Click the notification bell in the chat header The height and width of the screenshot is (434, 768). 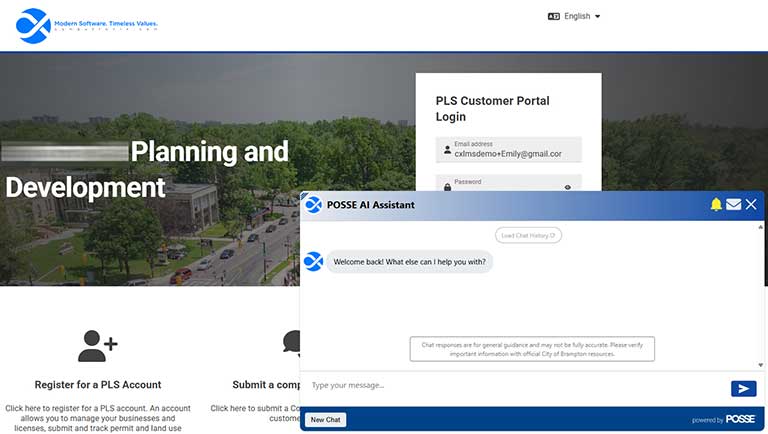[716, 205]
